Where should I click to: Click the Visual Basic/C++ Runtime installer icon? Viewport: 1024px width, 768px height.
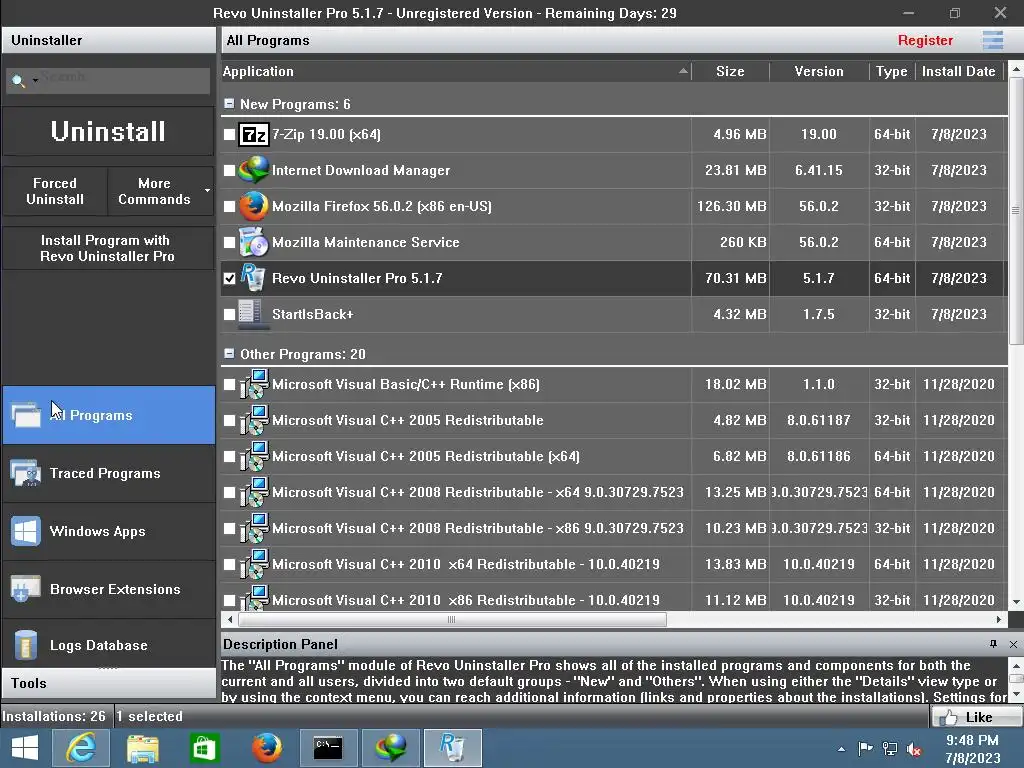[x=253, y=384]
